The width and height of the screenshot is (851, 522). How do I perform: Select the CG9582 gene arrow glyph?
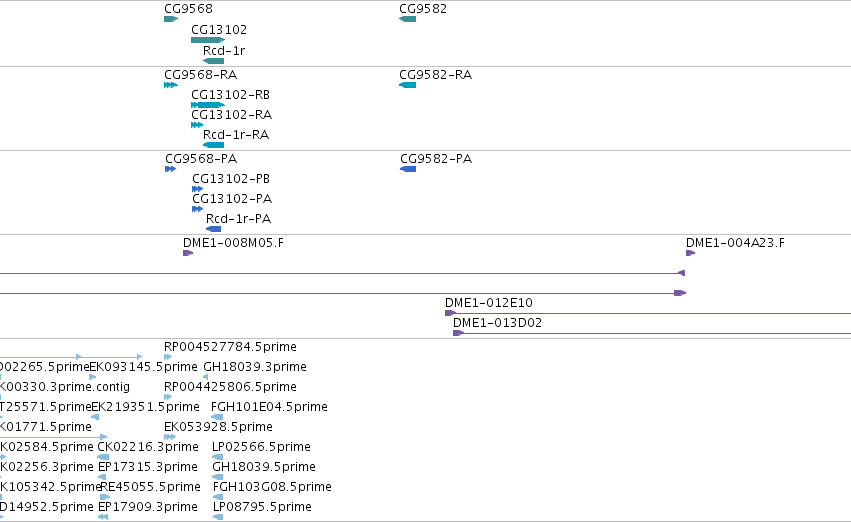tap(408, 19)
